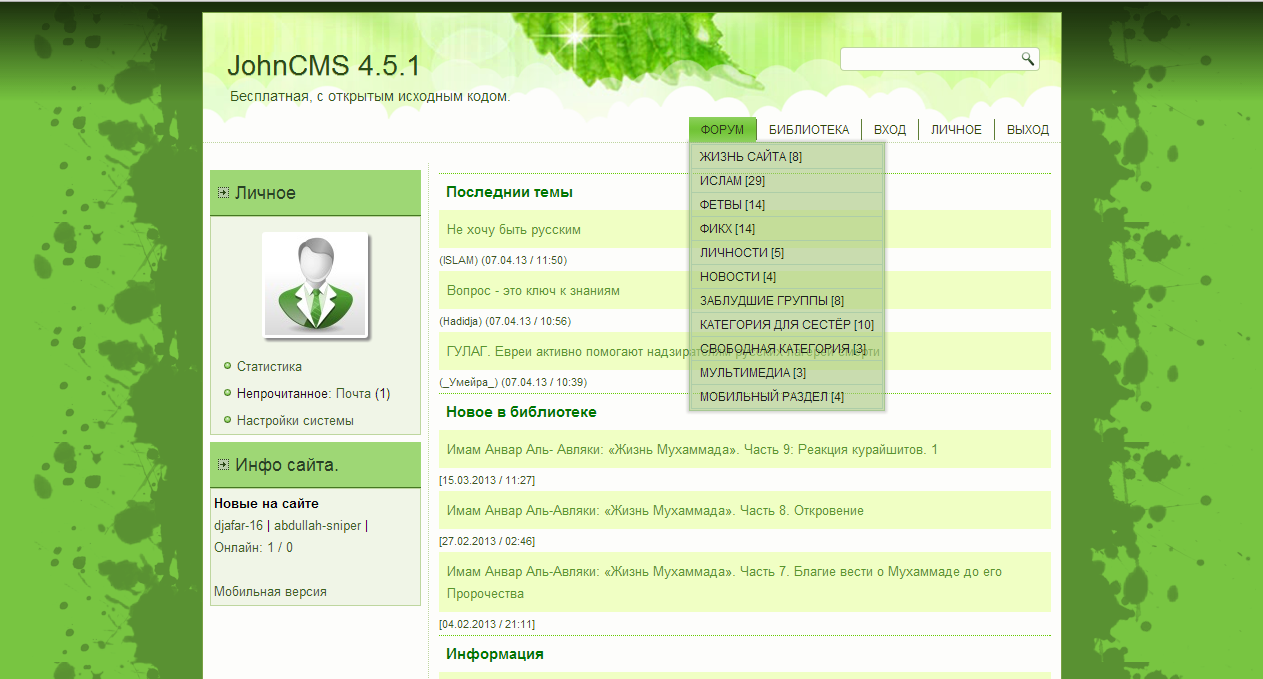Click the ВЫХОД logout tab
This screenshot has height=679, width=1263.
1027,130
